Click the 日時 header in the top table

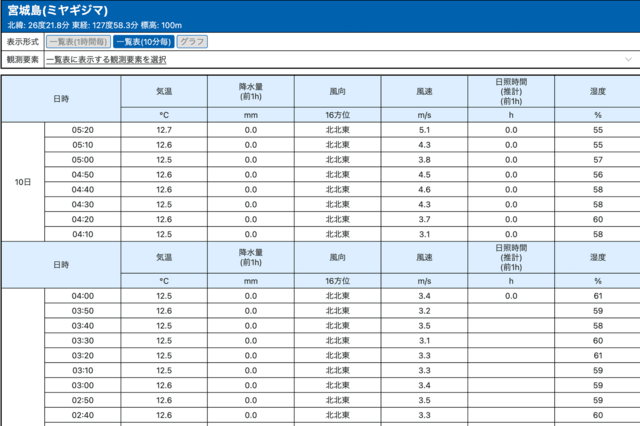pyautogui.click(x=61, y=99)
